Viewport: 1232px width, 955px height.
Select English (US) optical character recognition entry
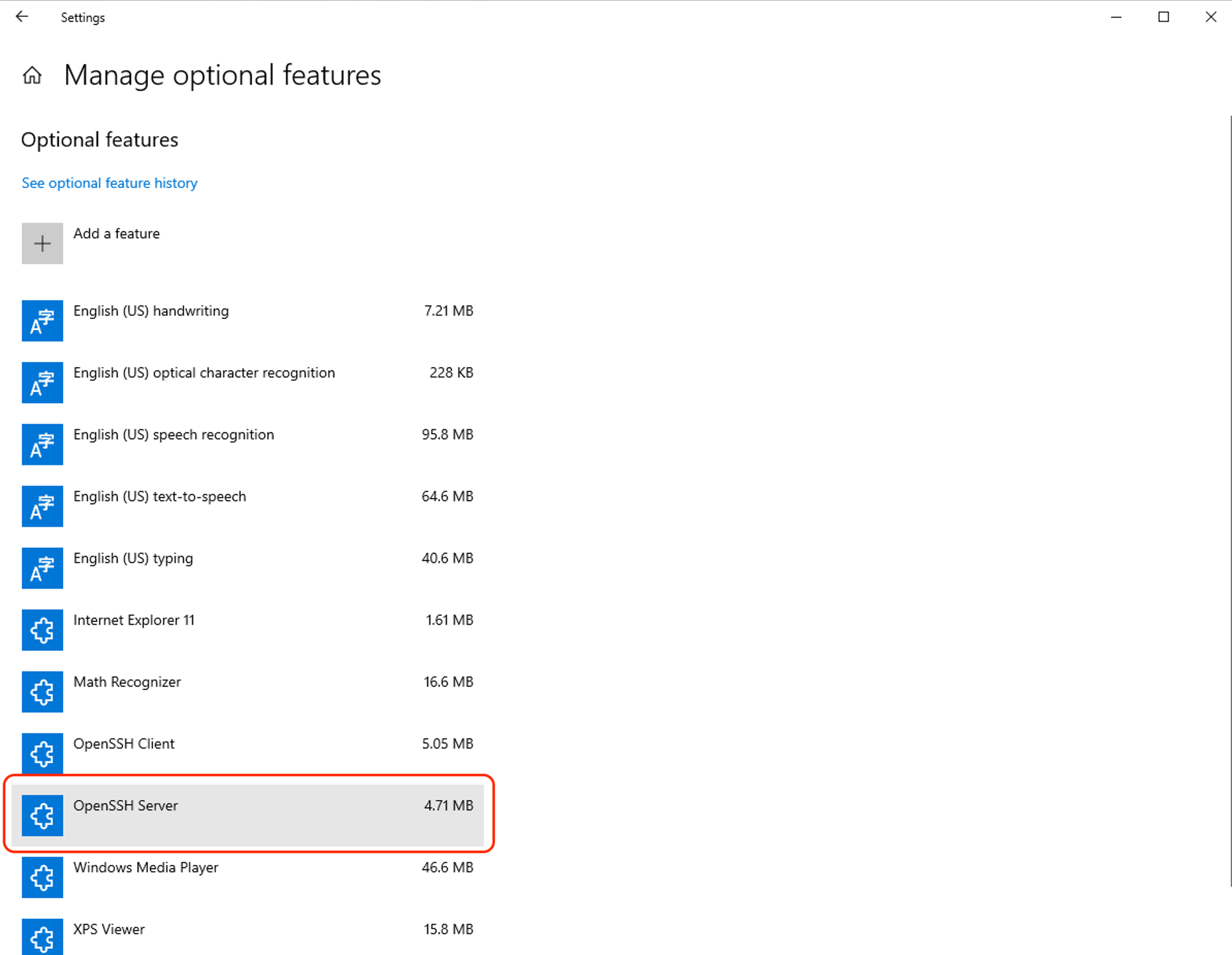pyautogui.click(x=248, y=383)
